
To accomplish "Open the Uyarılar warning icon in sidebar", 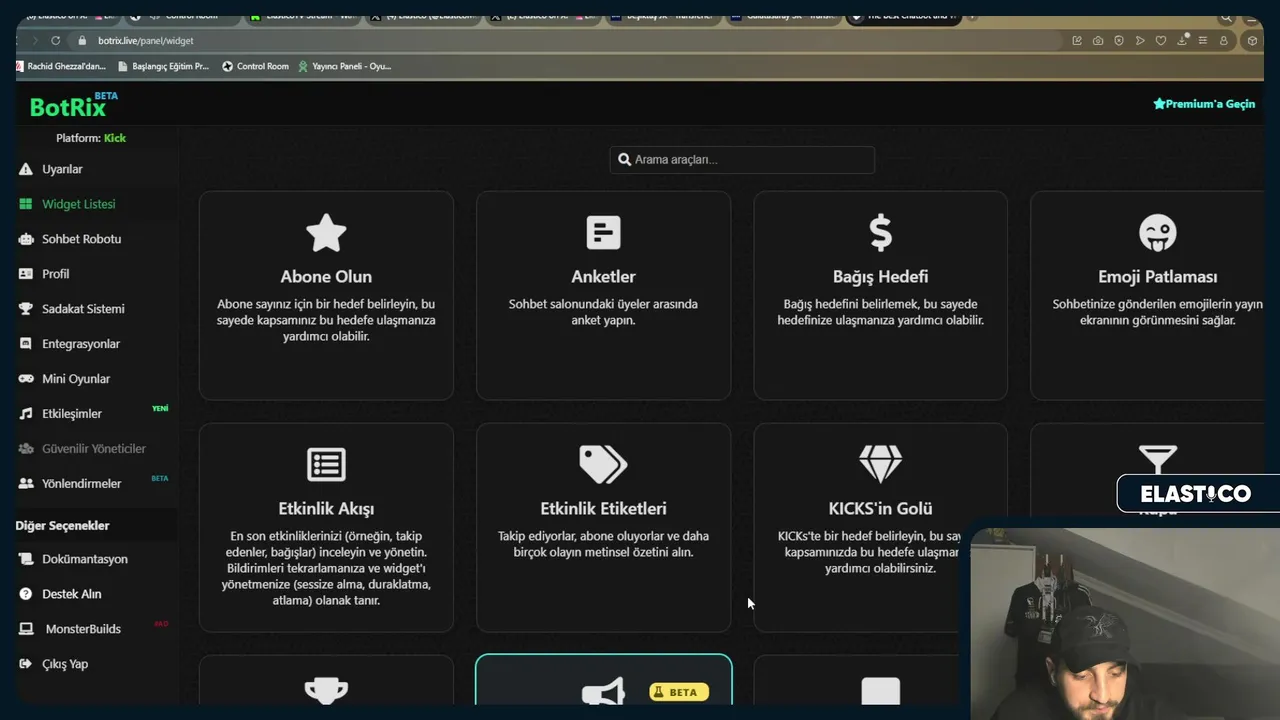I will pyautogui.click(x=26, y=169).
